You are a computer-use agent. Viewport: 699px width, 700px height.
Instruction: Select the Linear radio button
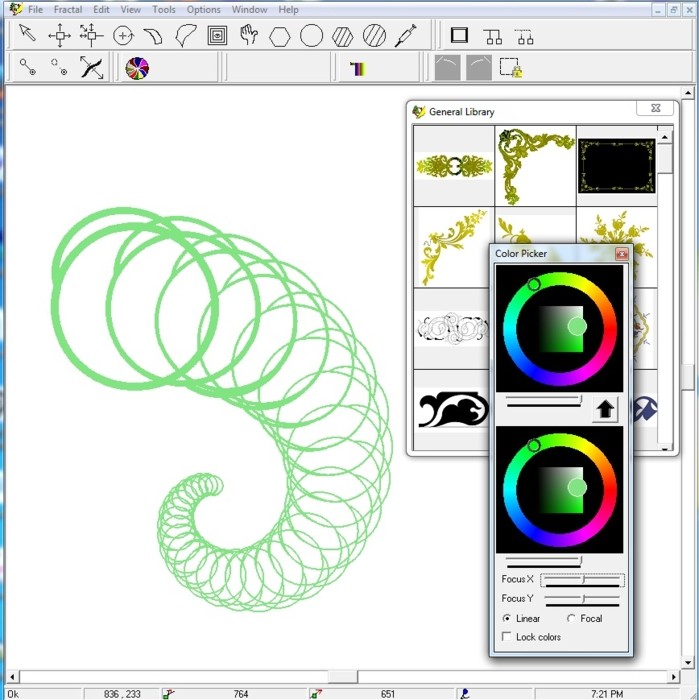coord(507,618)
